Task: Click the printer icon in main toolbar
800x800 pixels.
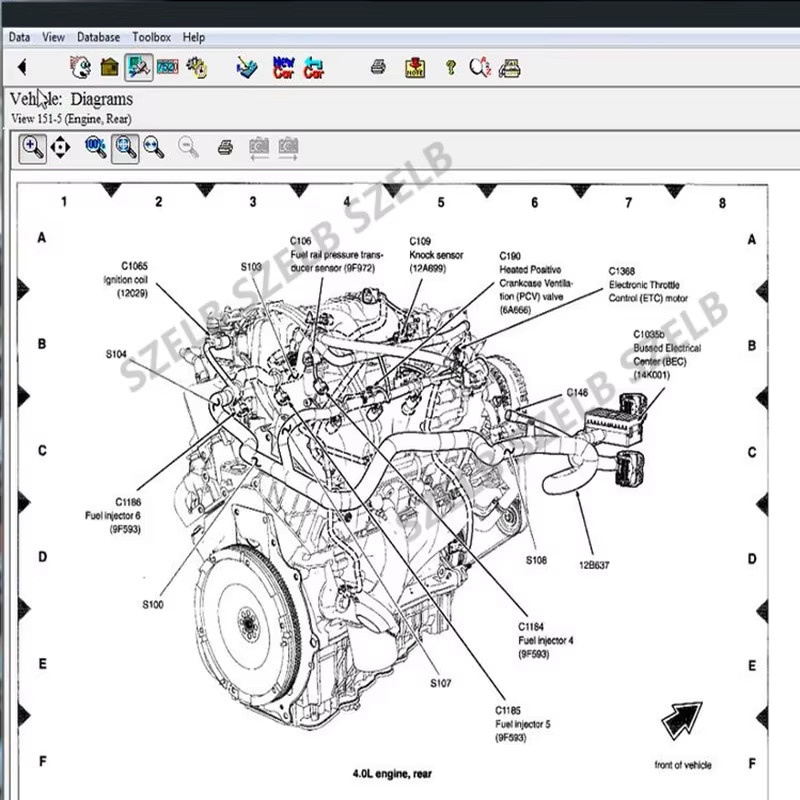Action: point(378,67)
